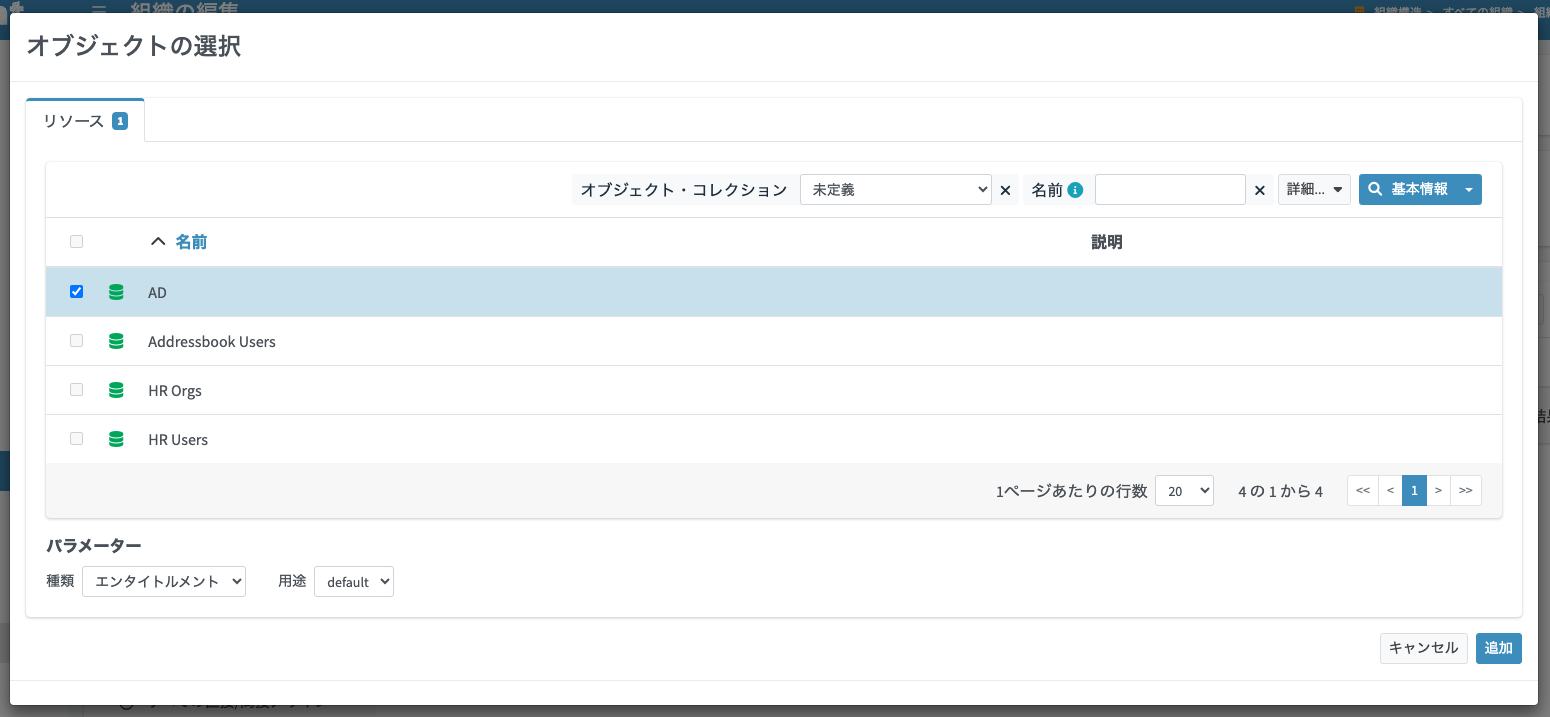Viewport: 1550px width, 717px height.
Task: Open the rows-per-page dropdown showing 20
Action: [x=1184, y=491]
